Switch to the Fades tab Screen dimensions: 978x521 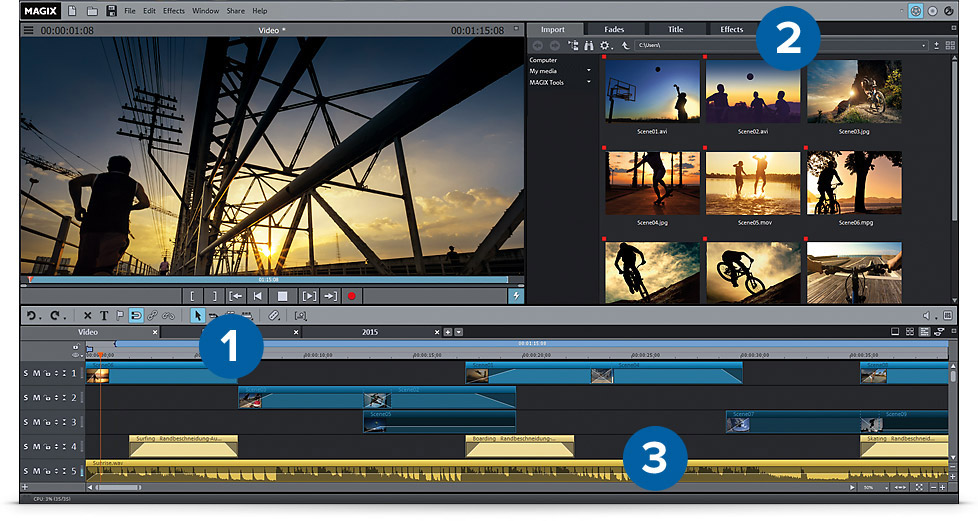click(x=614, y=29)
